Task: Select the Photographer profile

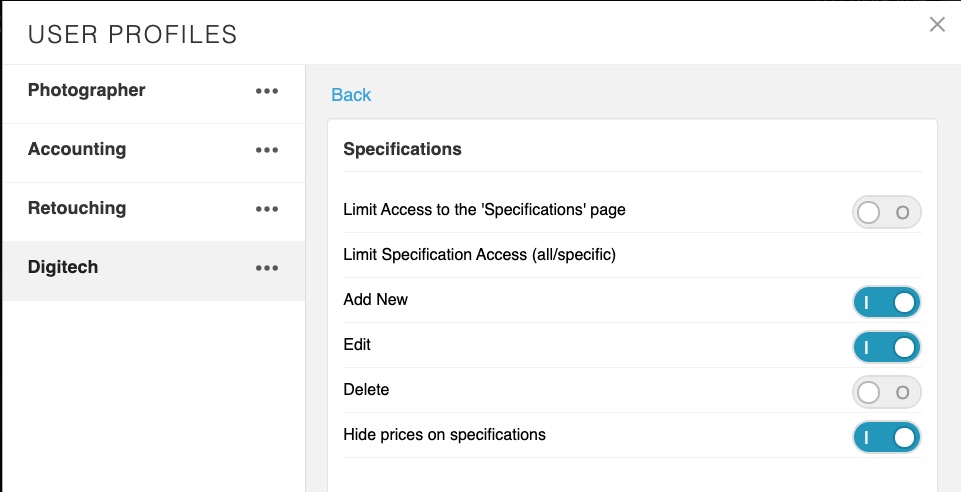Action: click(87, 90)
